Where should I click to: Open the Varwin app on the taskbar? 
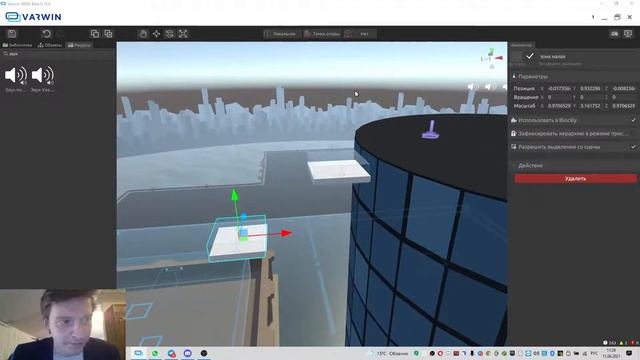[139, 353]
